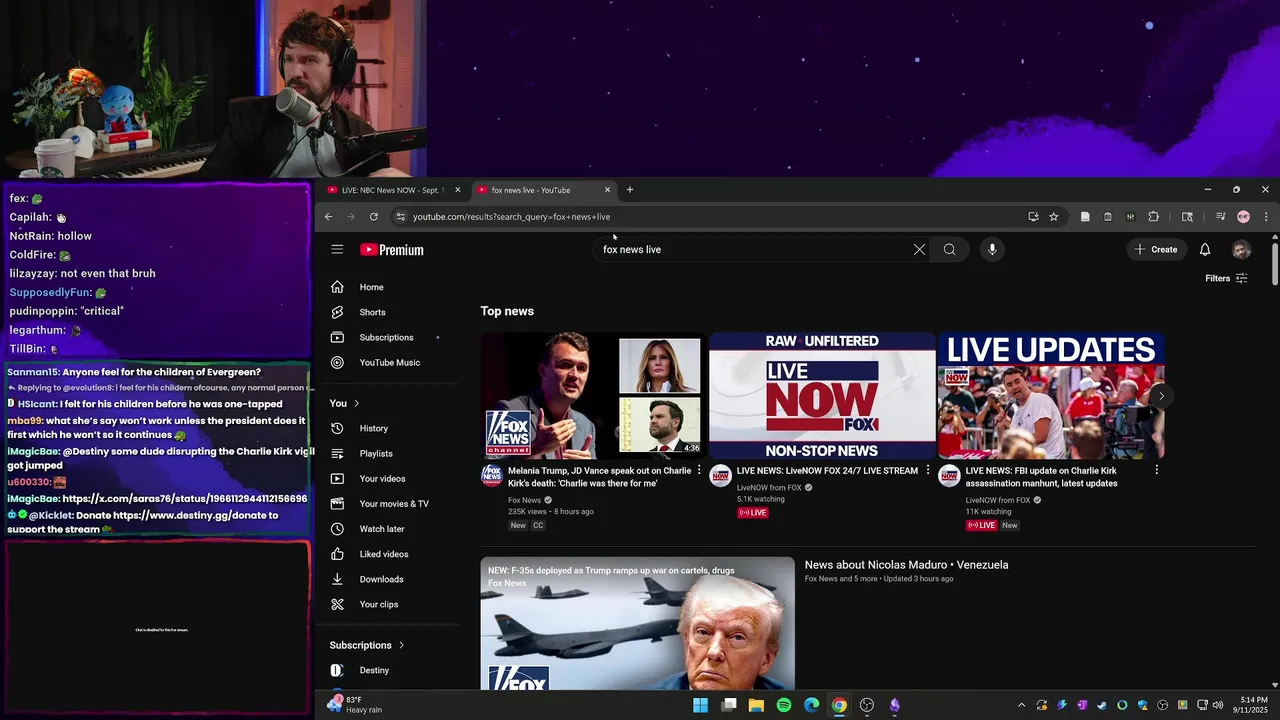This screenshot has width=1280, height=720.
Task: Open Your movies & TV
Action: click(x=390, y=503)
